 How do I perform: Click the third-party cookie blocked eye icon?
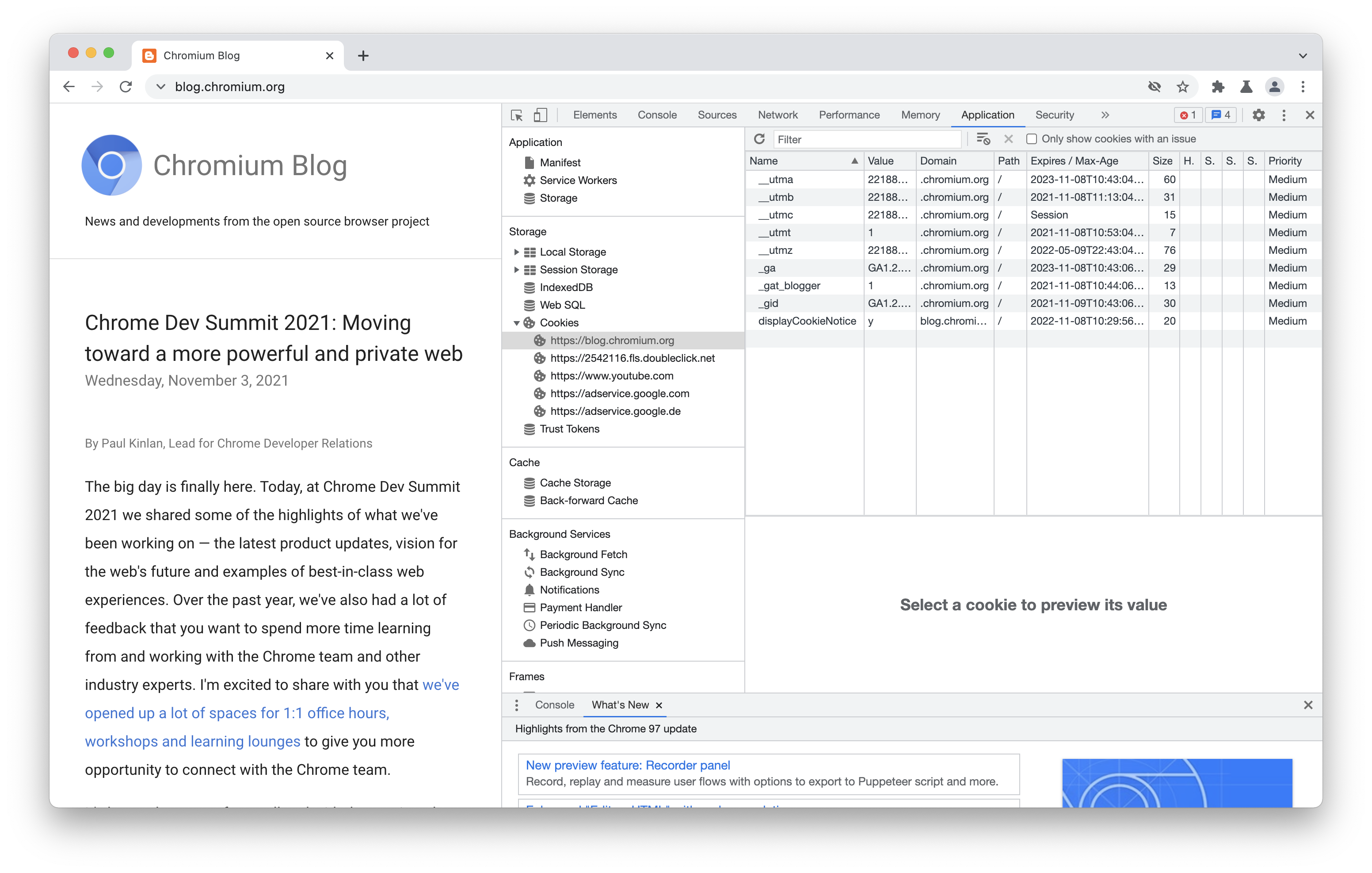(1155, 87)
